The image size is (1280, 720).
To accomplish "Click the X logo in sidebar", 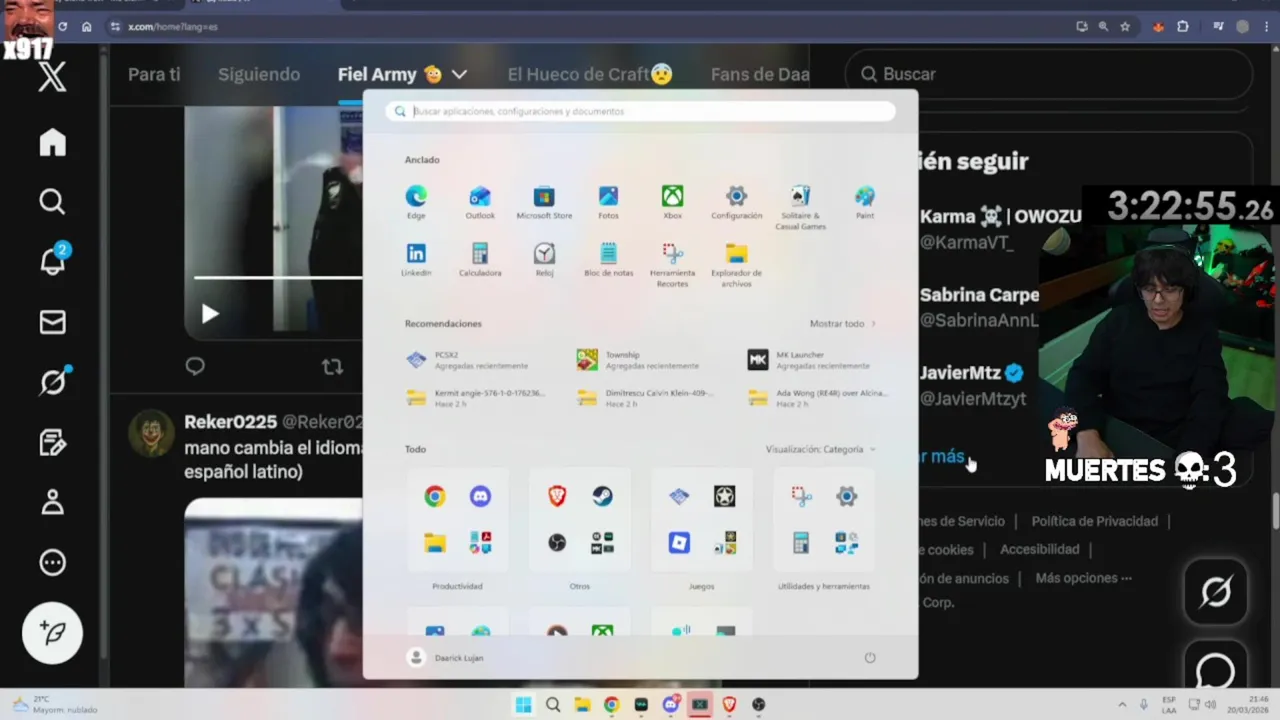I will 52,77.
